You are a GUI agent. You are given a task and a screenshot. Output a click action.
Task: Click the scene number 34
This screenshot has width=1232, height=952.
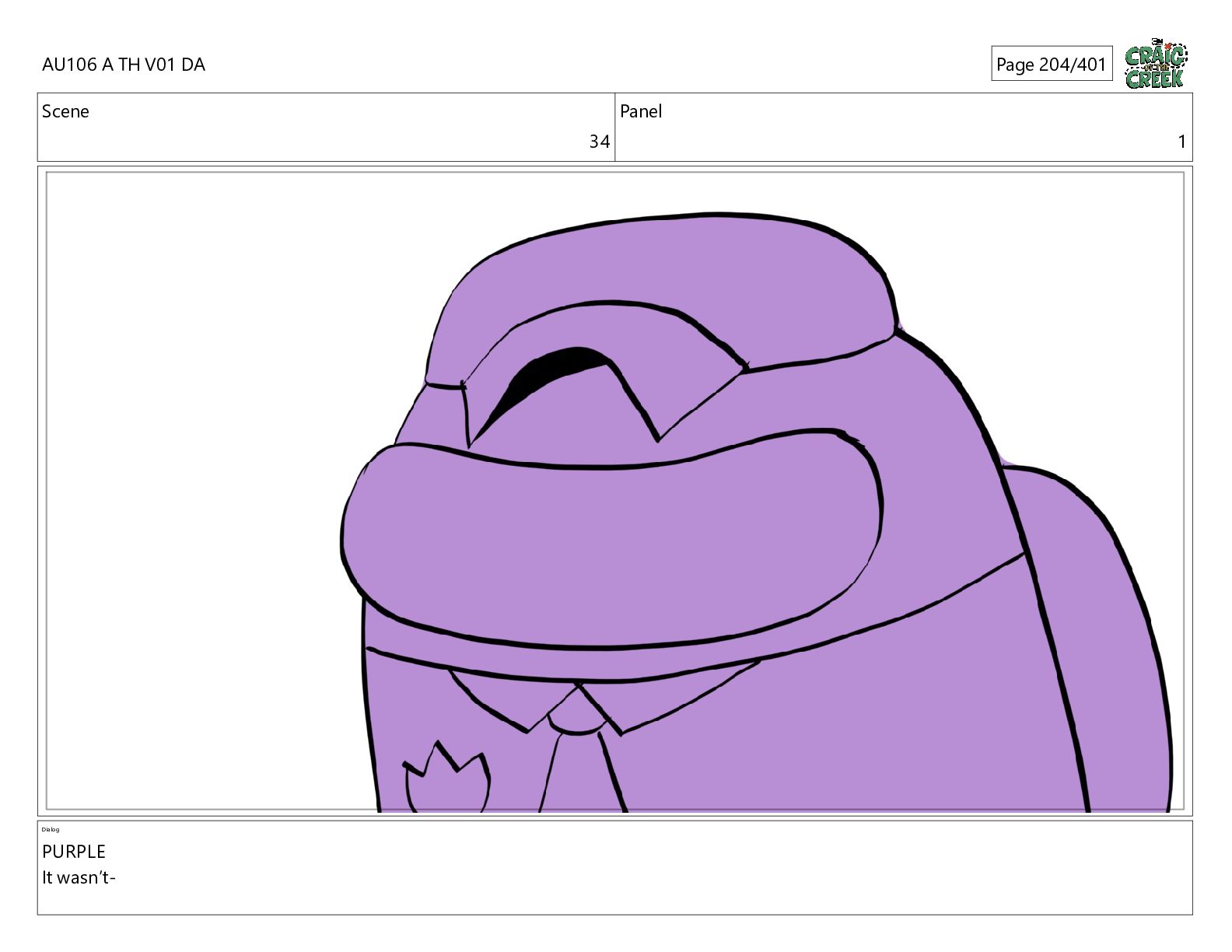599,142
